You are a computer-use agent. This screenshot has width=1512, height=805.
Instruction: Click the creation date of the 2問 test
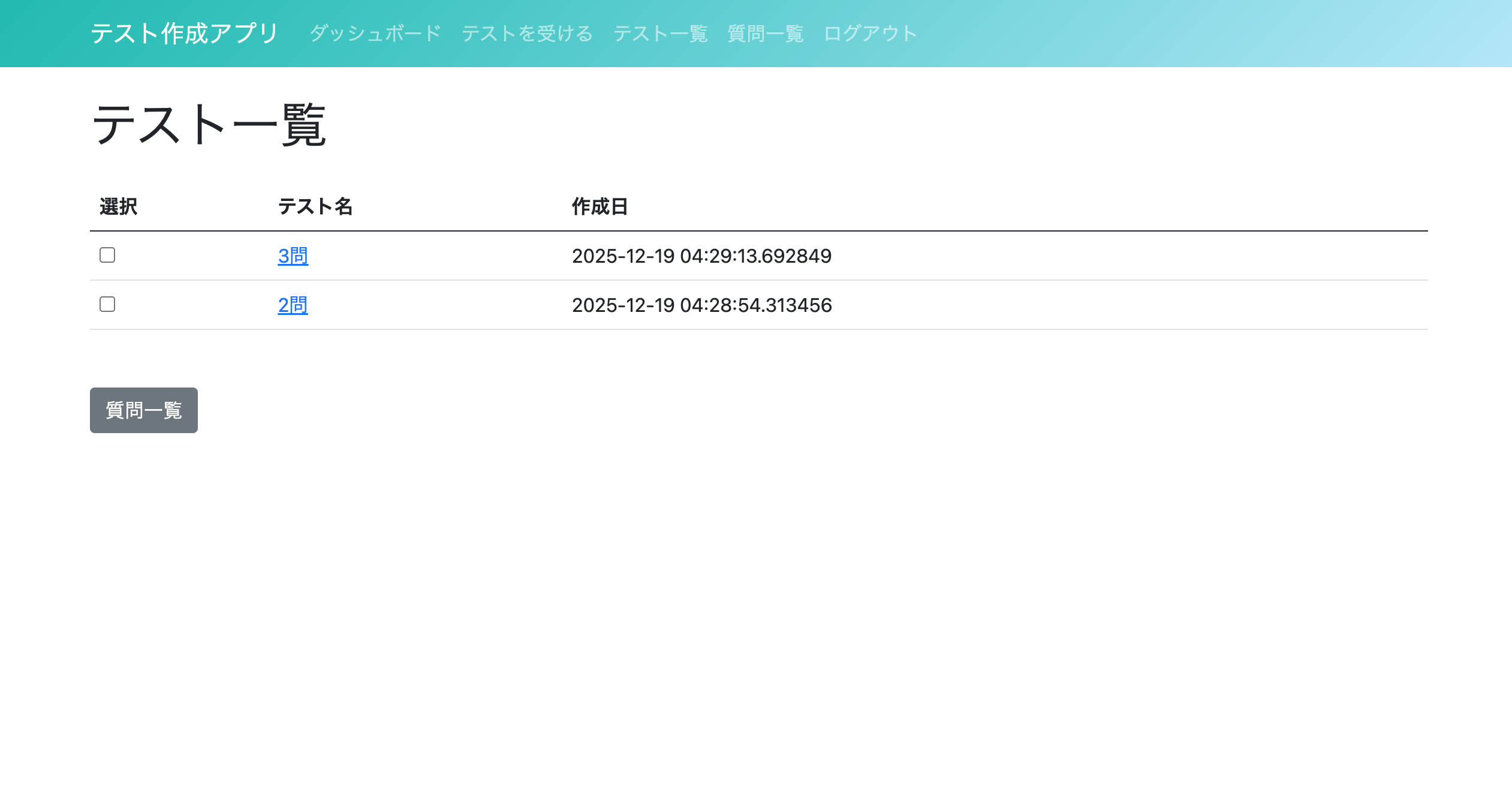coord(701,305)
